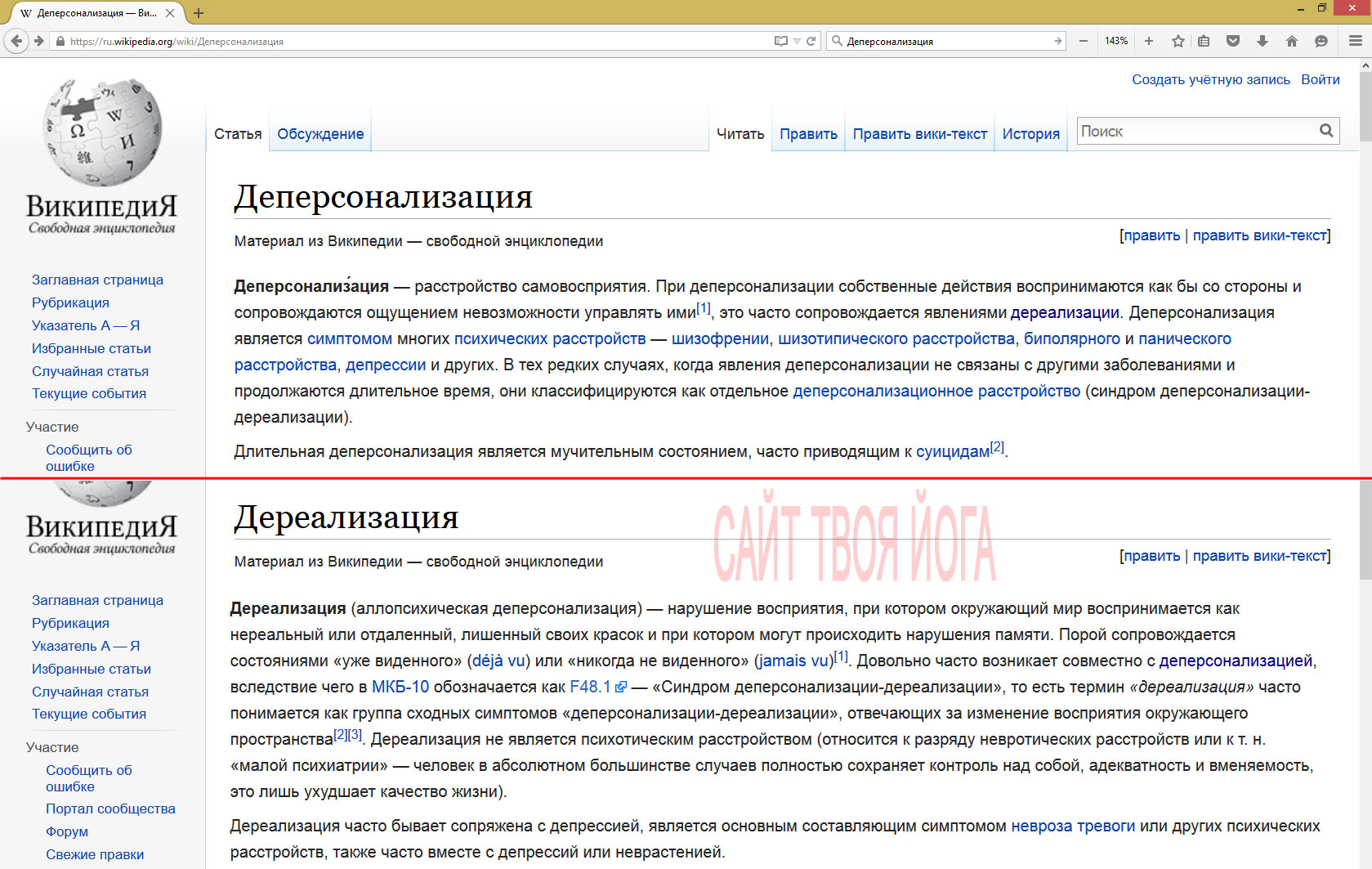1372x869 pixels.
Task: Click the Wikipedia Поиск search field
Action: pyautogui.click(x=1198, y=131)
